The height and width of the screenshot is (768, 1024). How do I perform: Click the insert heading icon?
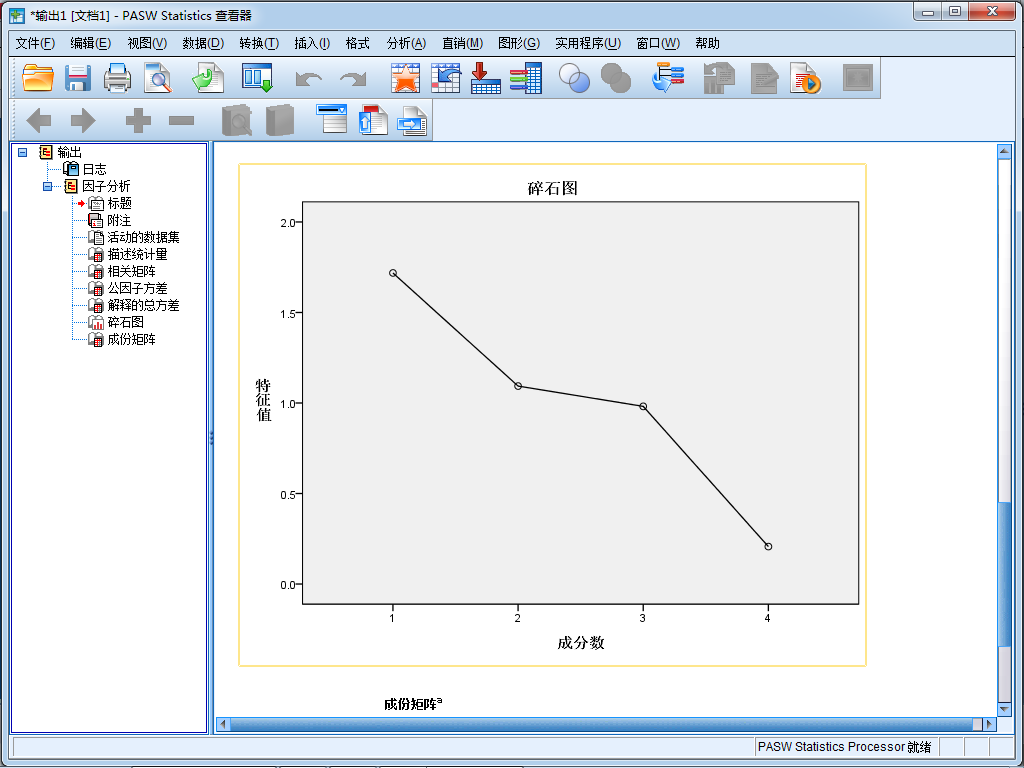click(x=332, y=119)
